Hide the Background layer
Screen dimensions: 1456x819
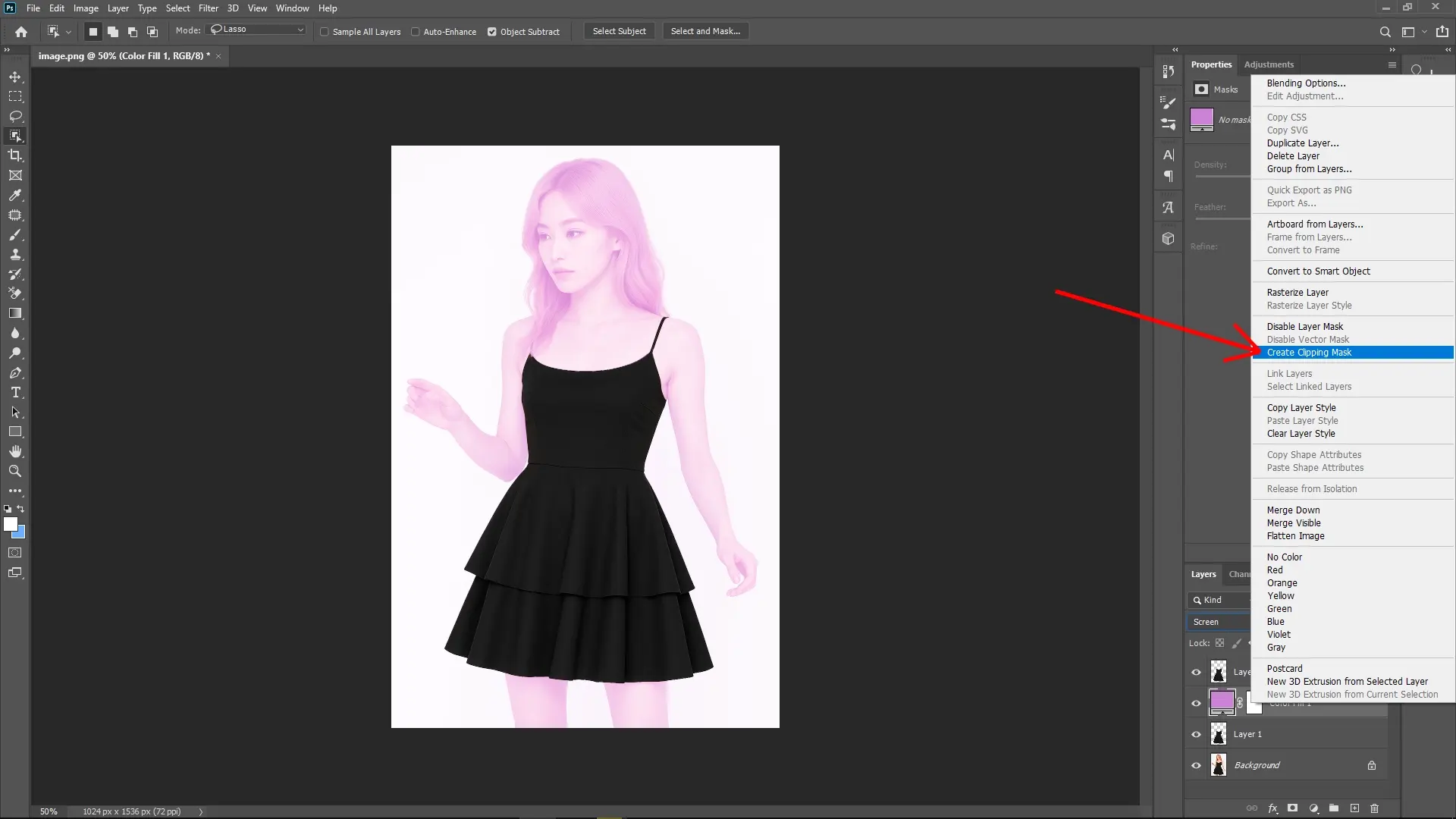tap(1195, 765)
